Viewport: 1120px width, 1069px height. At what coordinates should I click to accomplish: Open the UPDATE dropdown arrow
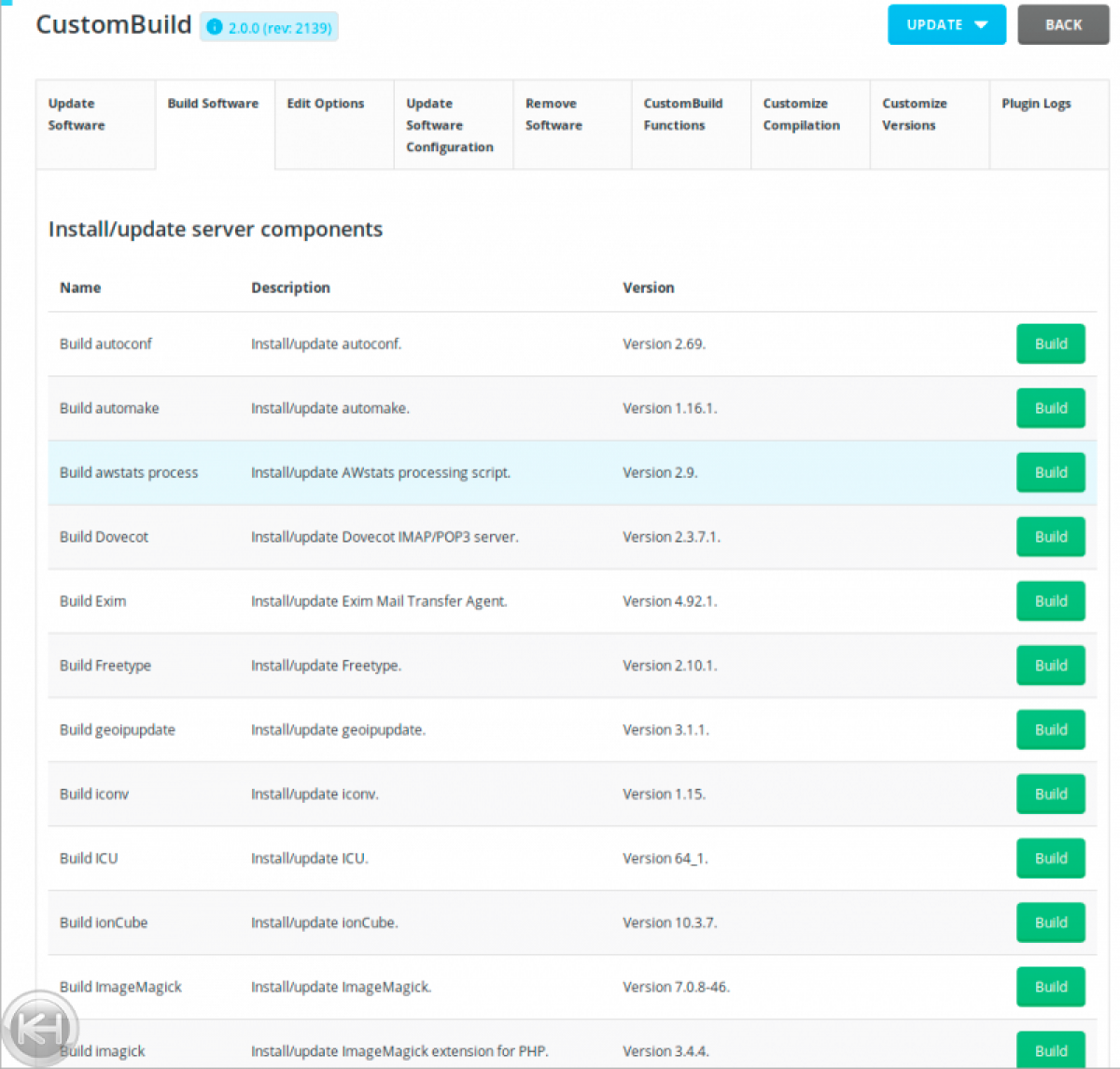981,25
